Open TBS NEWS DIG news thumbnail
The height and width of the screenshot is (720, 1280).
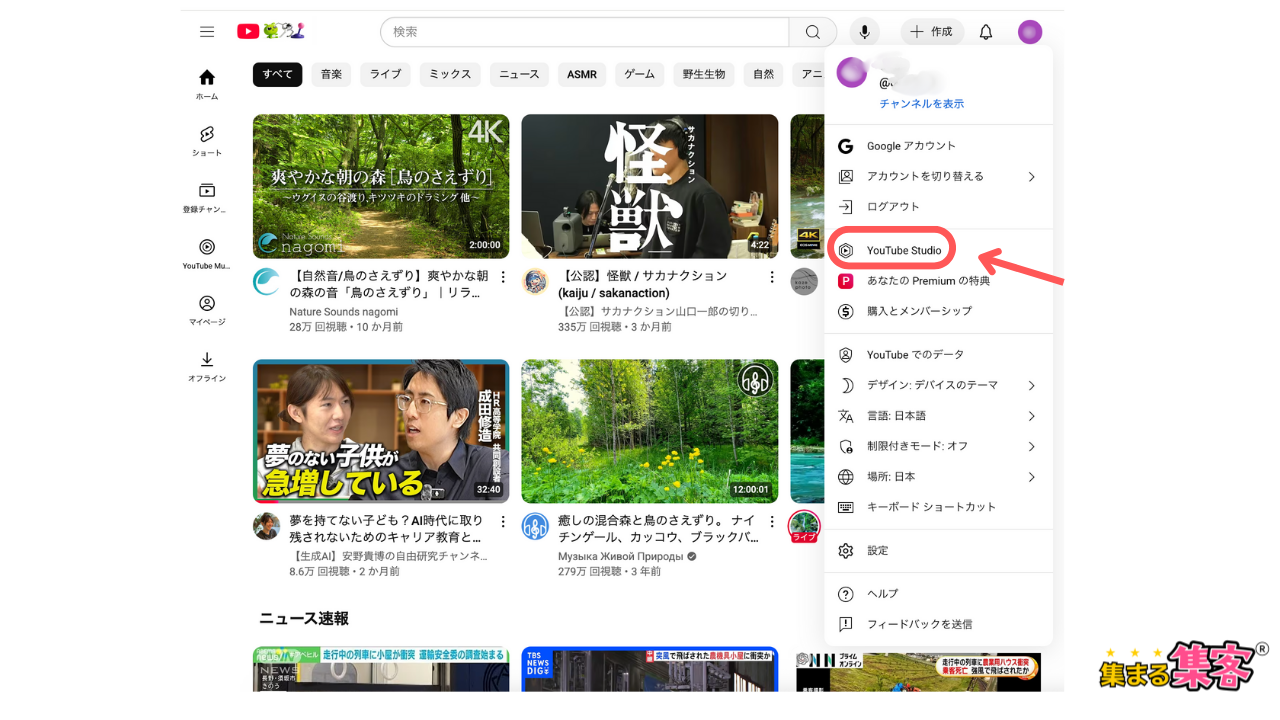[x=650, y=669]
